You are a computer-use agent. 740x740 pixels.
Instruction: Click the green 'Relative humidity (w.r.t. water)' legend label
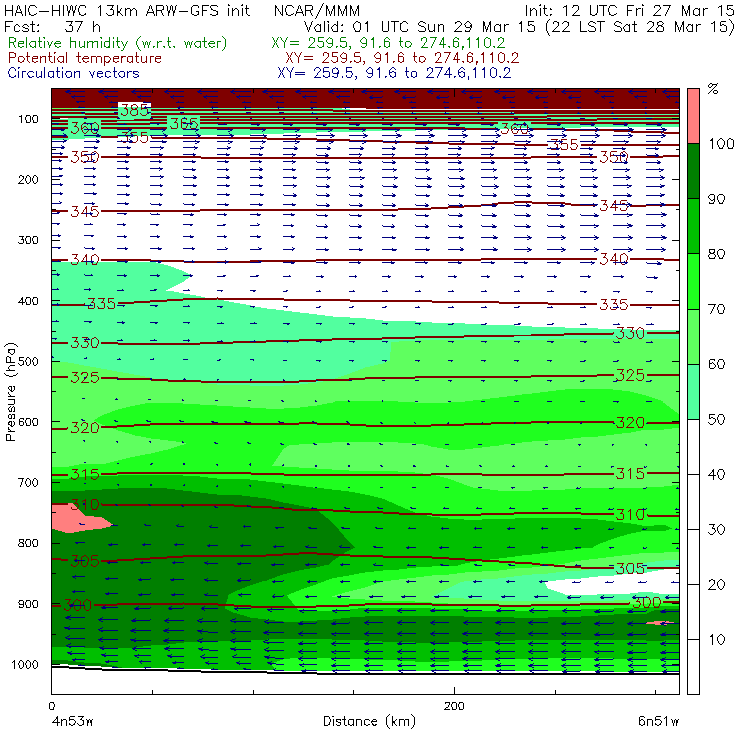click(x=118, y=43)
